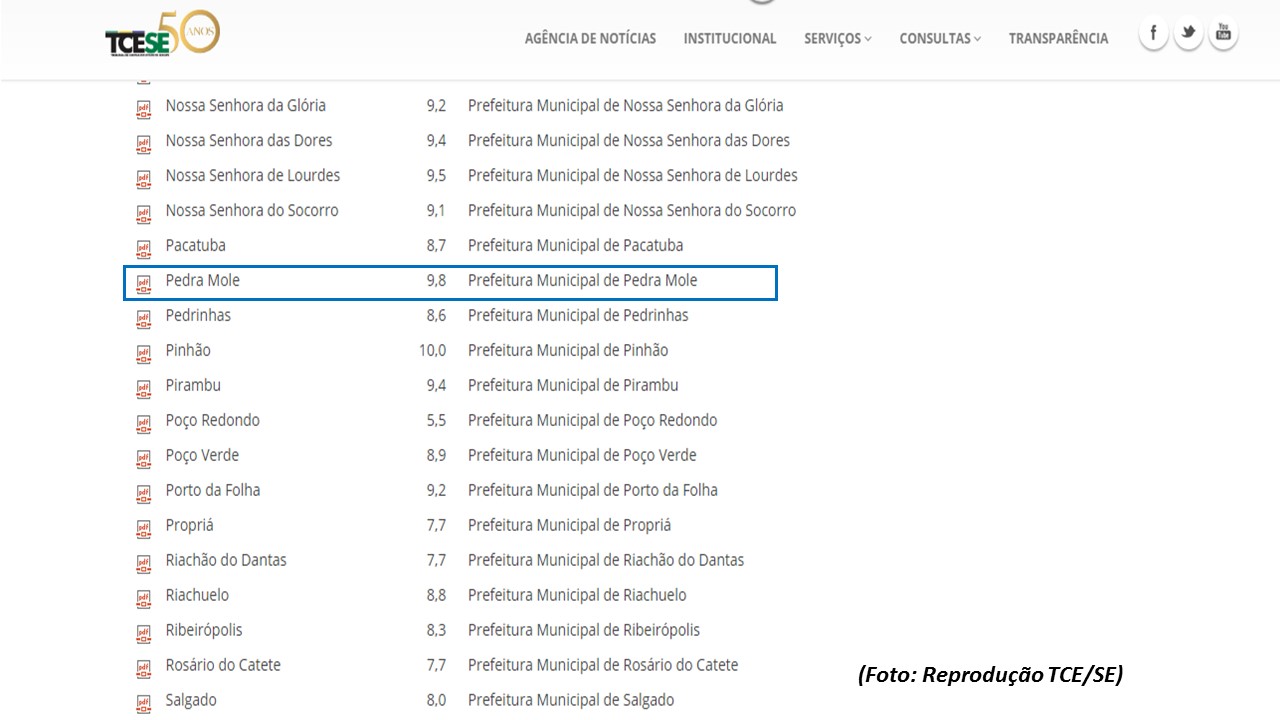
Task: Click the TCESE 50 anos logo
Action: click(x=162, y=36)
